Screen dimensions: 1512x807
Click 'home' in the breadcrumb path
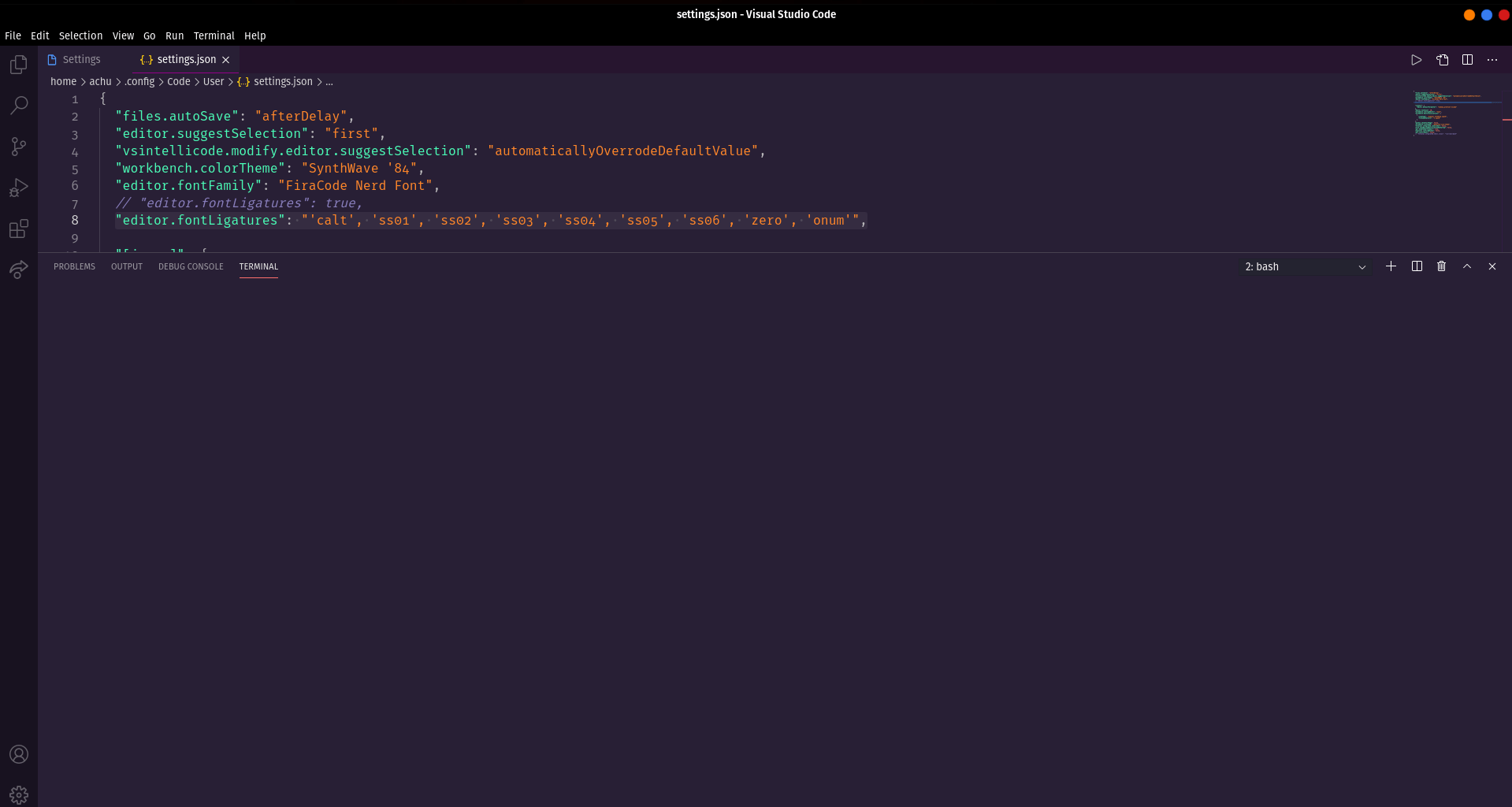click(x=64, y=81)
